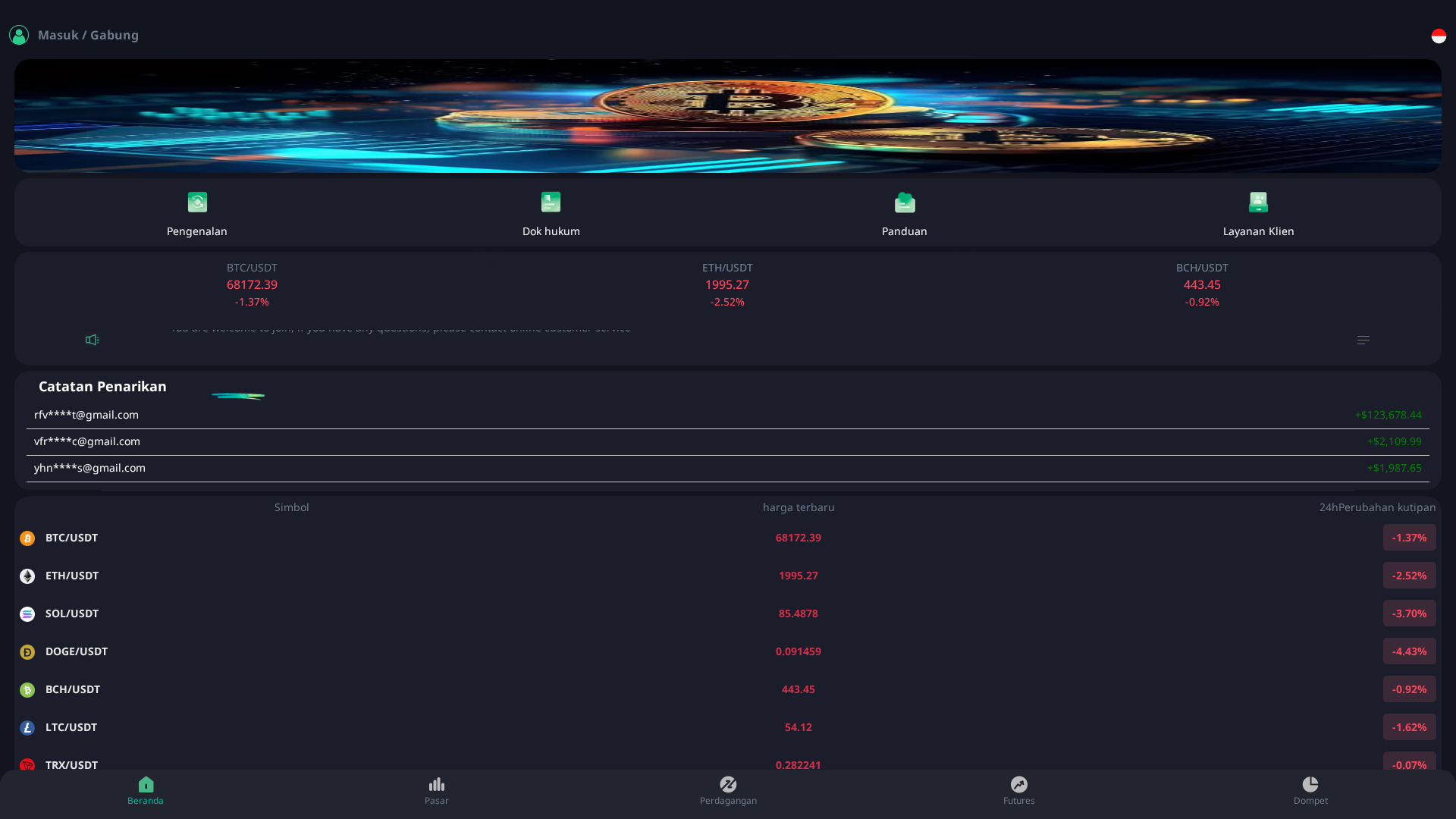Open the BTC/USDT ticker price
The image size is (1456, 819).
pos(252,284)
